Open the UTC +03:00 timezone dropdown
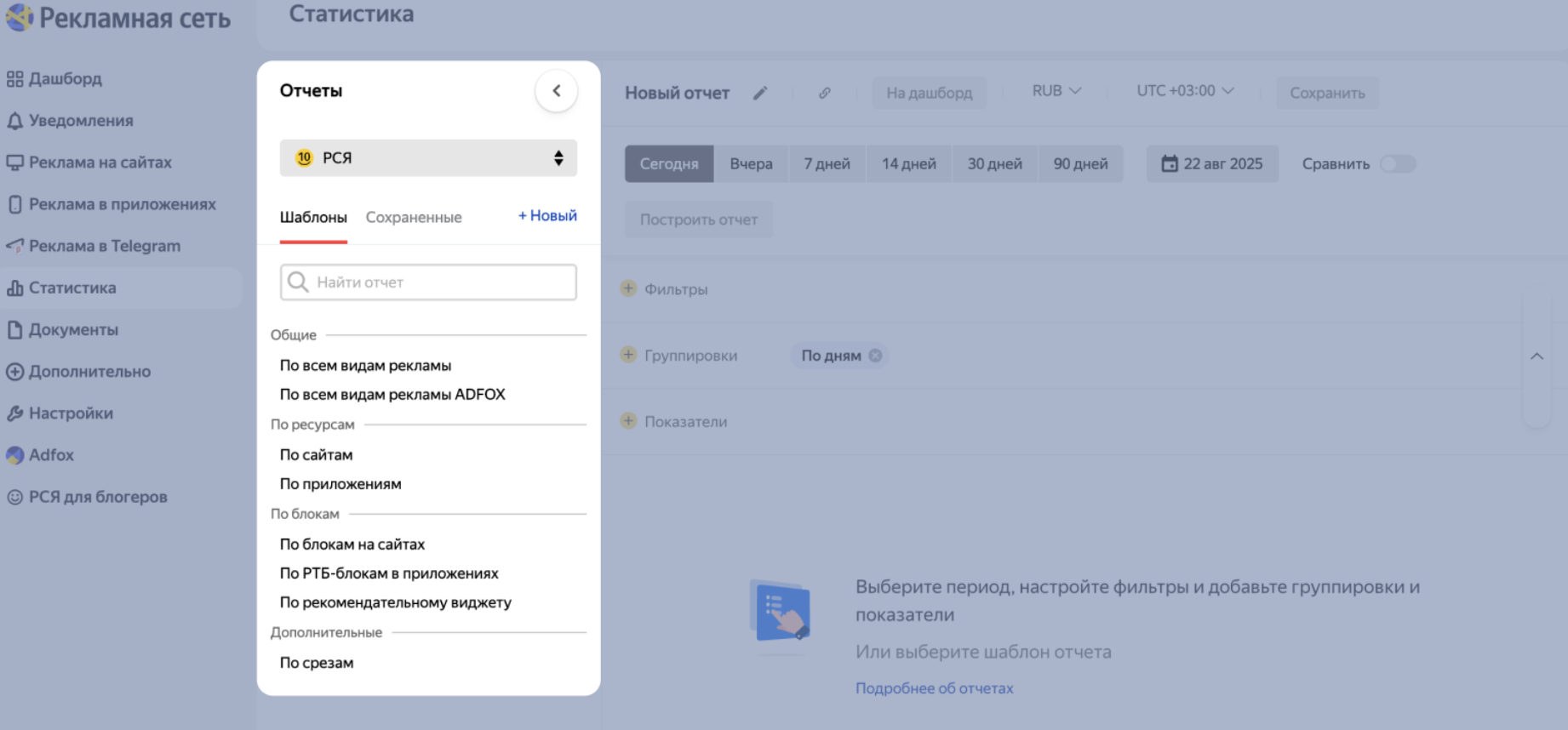Image resolution: width=1568 pixels, height=730 pixels. tap(1184, 91)
